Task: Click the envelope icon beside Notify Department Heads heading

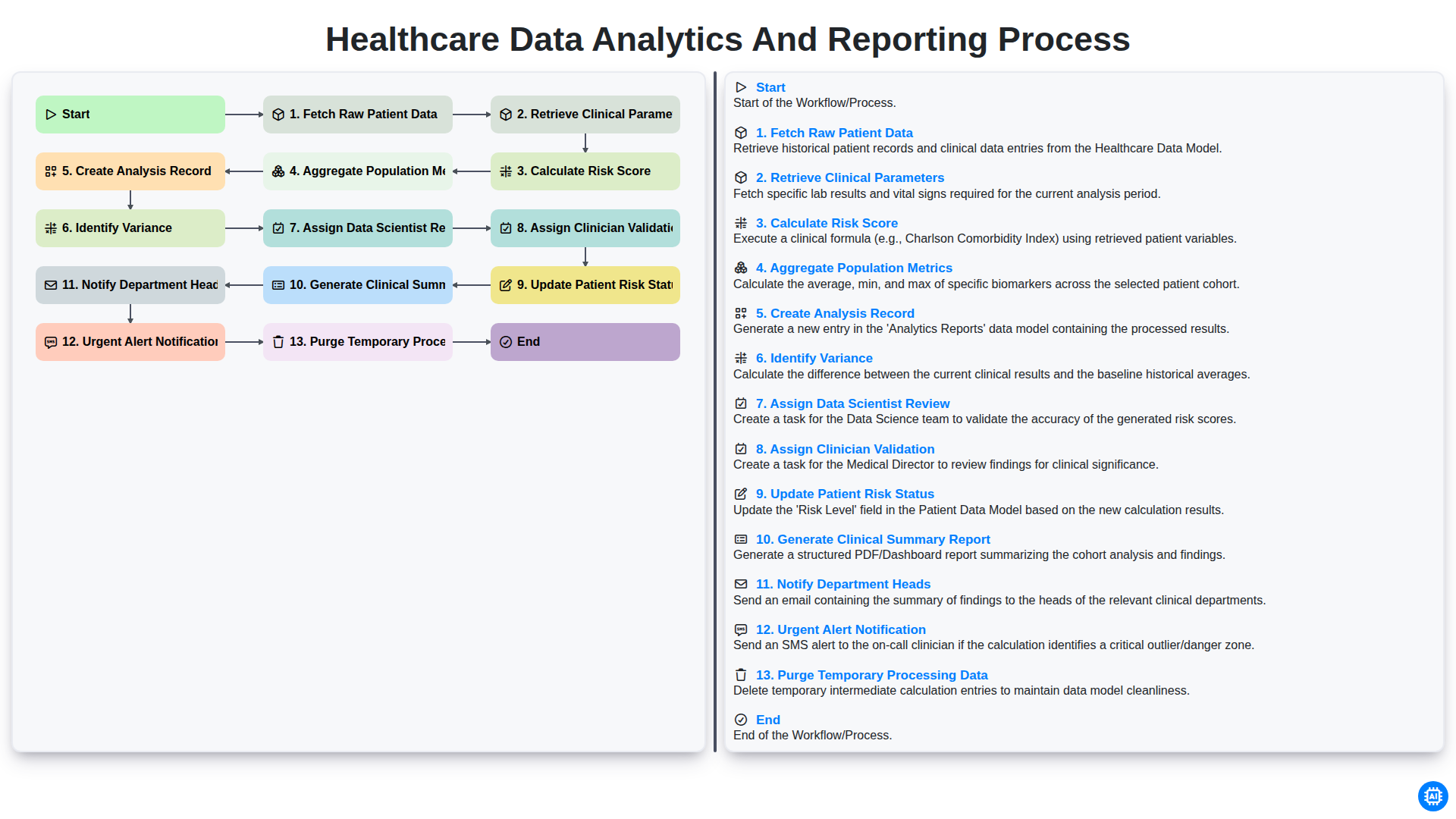Action: coord(741,584)
